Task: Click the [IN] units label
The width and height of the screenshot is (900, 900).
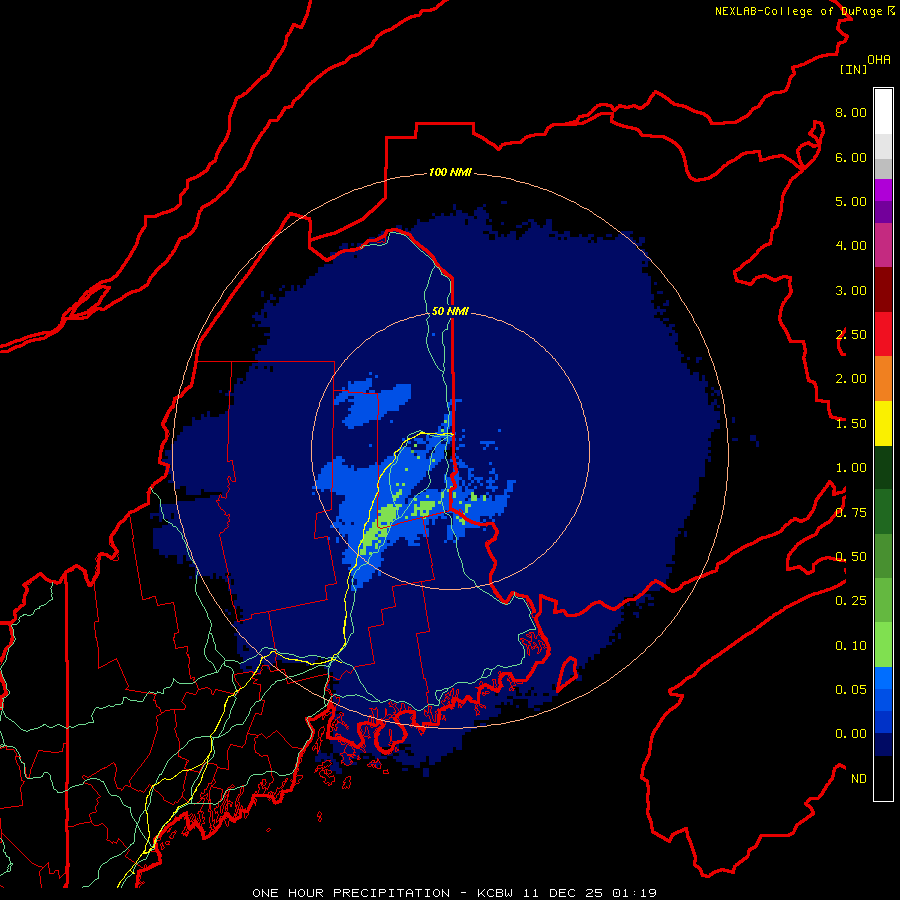Action: point(853,69)
